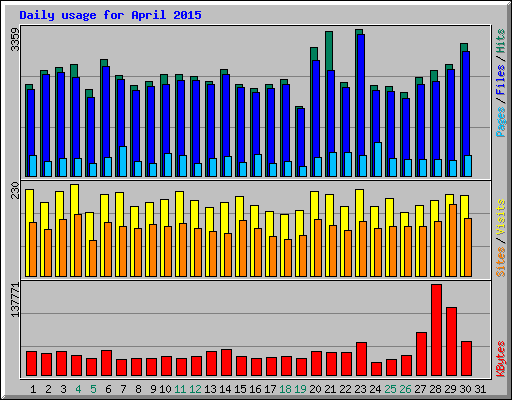This screenshot has width=512, height=400.
Task: Click the tallest red KBytes bar on day 28
Action: [x=436, y=330]
